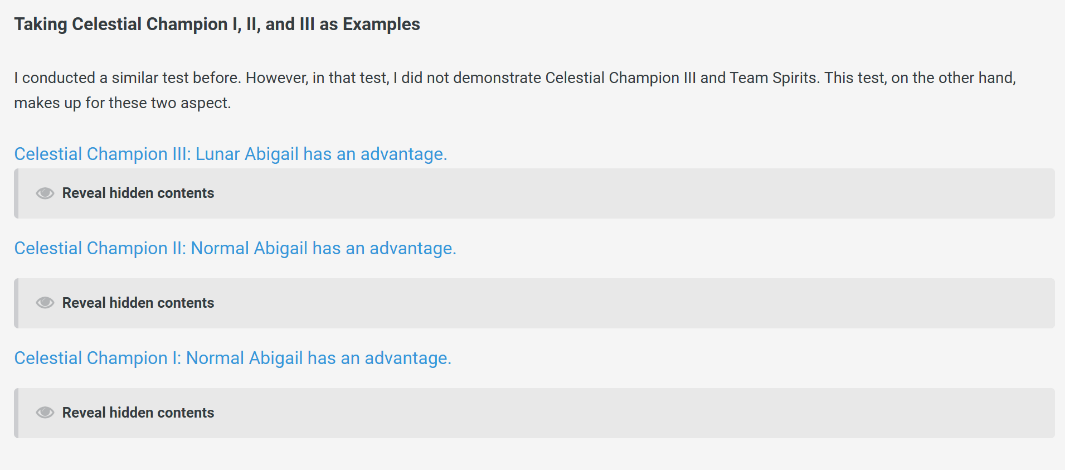
Task: Reveal hidden contents for Celestial Champion I
Action: click(138, 413)
